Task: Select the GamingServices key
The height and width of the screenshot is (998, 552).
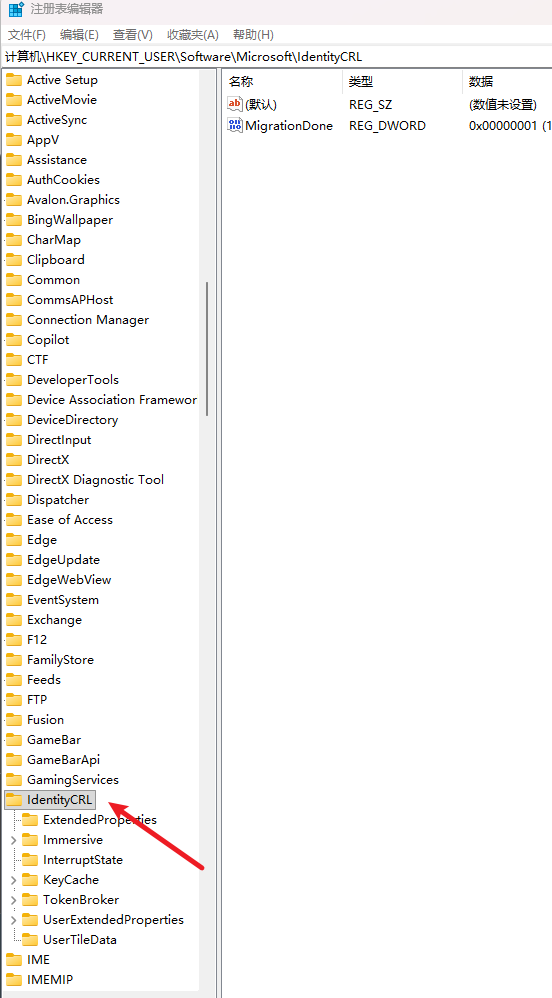Action: 73,780
